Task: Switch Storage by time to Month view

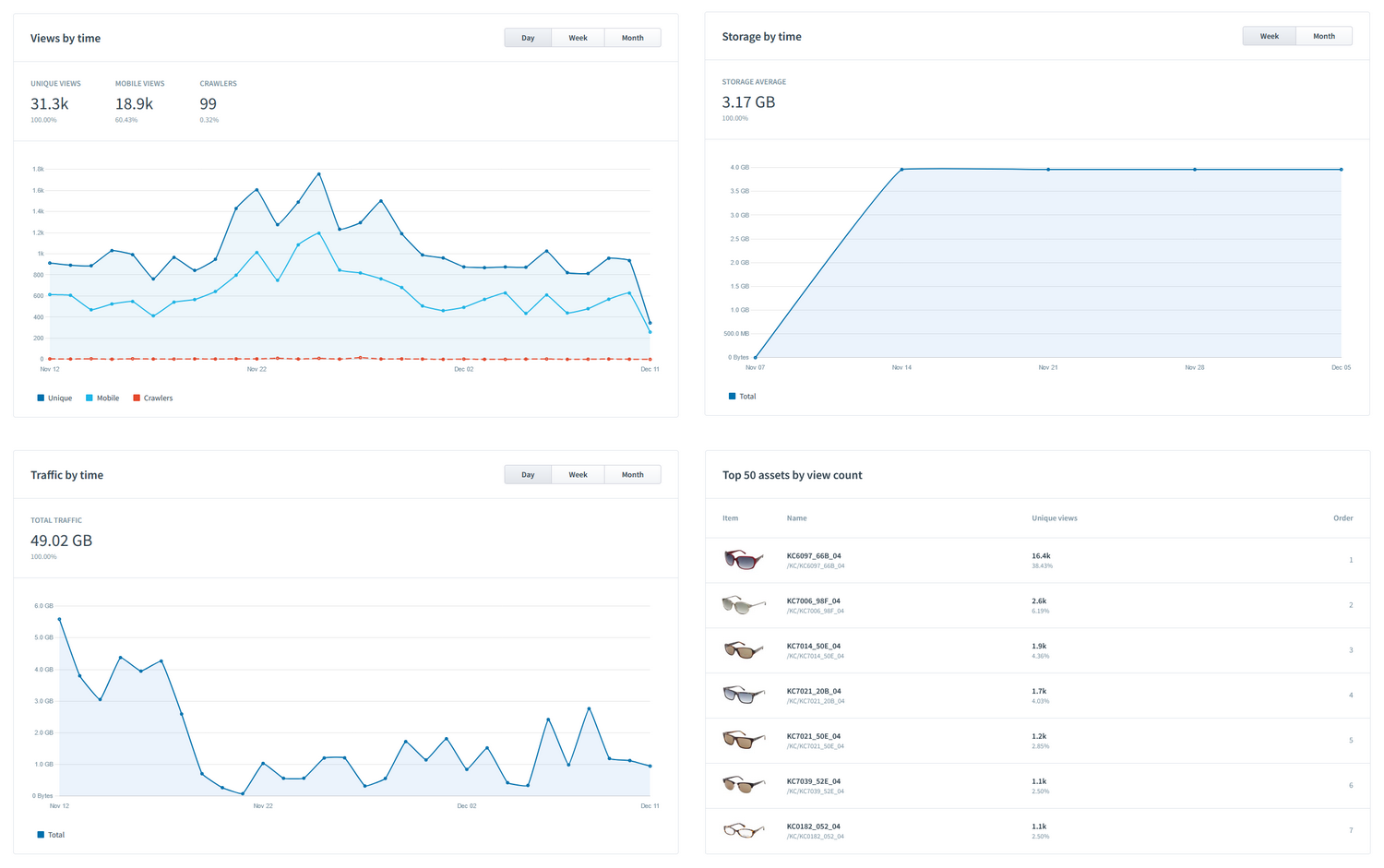Action: pos(1323,35)
